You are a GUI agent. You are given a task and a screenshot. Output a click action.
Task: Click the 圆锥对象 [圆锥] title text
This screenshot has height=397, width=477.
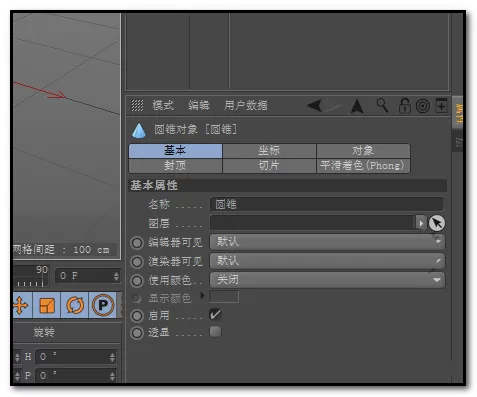tap(195, 129)
